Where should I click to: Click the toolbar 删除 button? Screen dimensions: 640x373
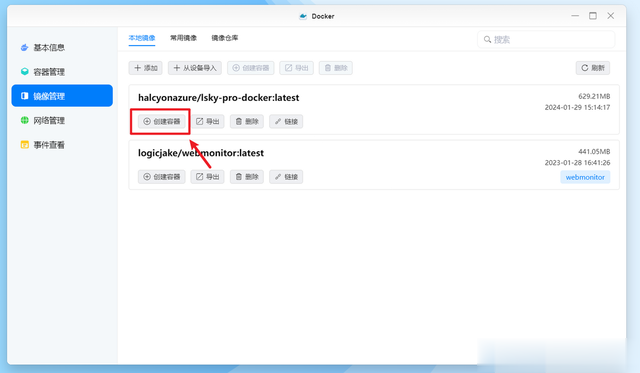[336, 68]
